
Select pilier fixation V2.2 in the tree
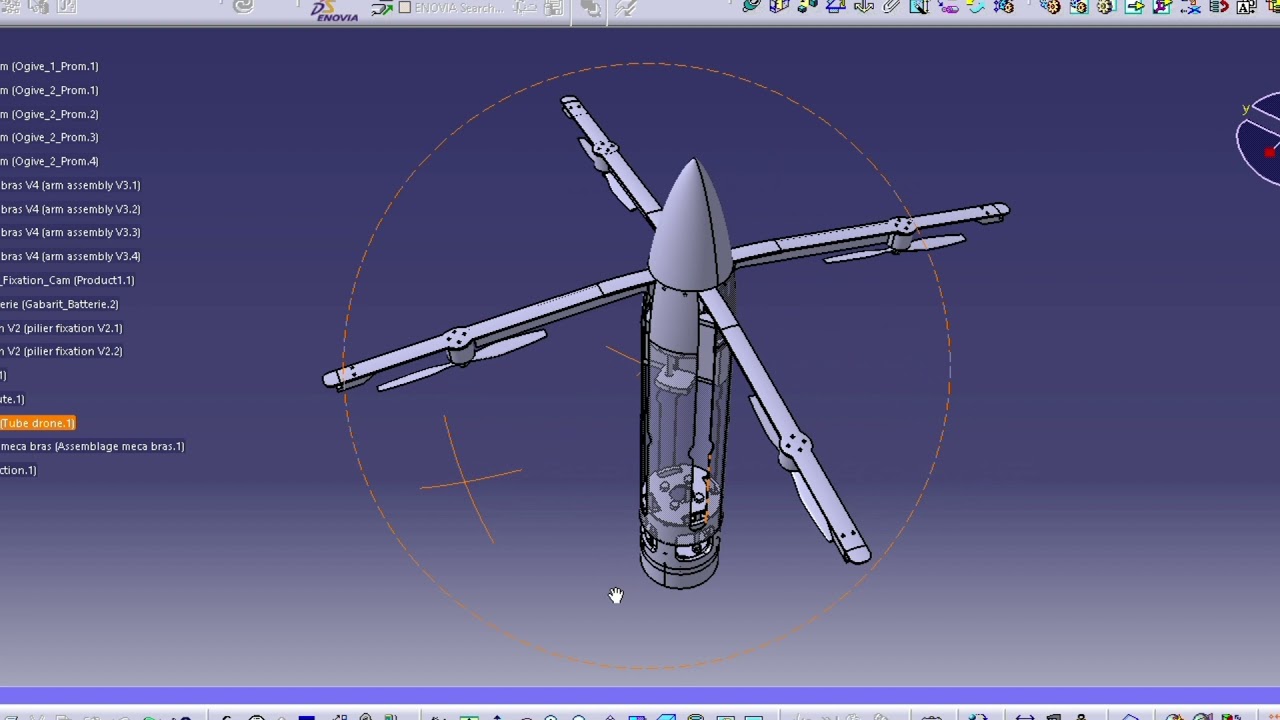tap(63, 351)
